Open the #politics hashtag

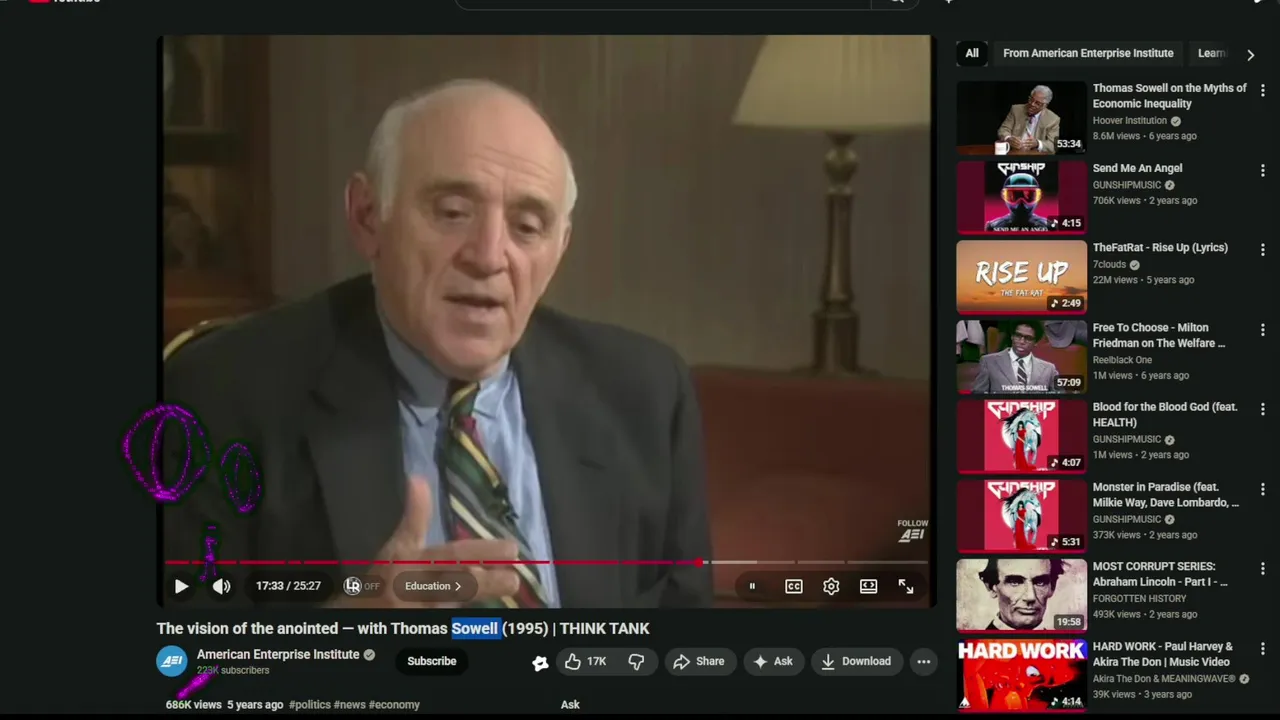[310, 705]
